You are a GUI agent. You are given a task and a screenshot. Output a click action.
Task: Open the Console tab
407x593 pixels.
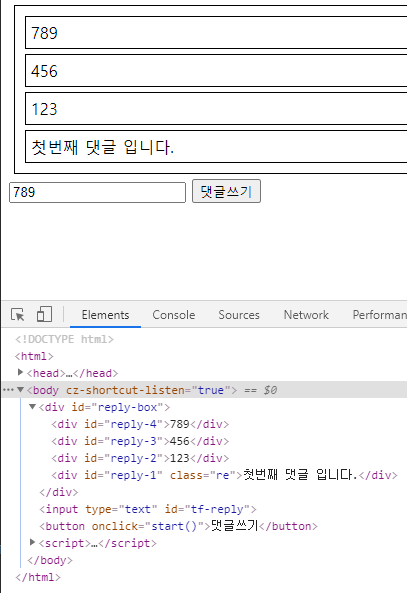tap(174, 315)
